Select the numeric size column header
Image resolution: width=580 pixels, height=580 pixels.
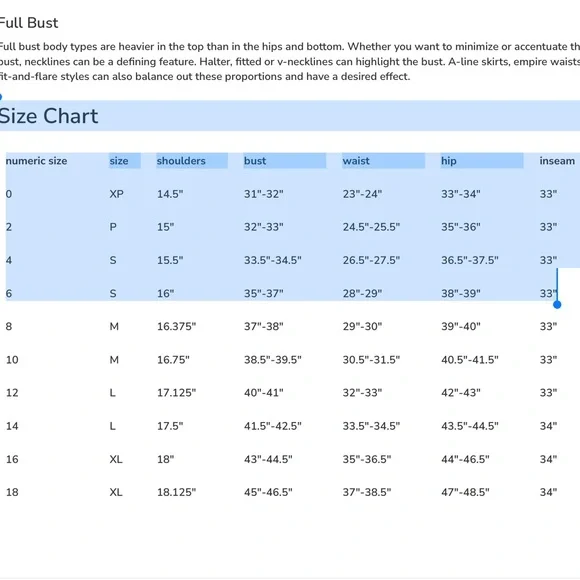(37, 161)
